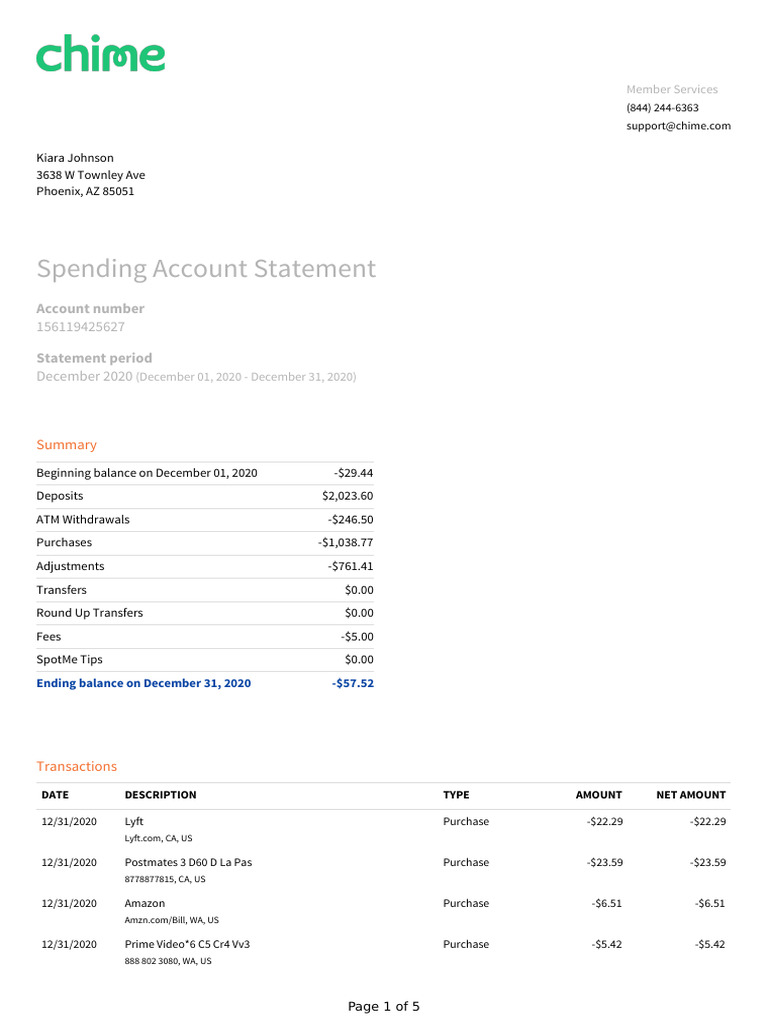Select the ATM Withdrawals row label
The width and height of the screenshot is (768, 1024).
pos(83,520)
